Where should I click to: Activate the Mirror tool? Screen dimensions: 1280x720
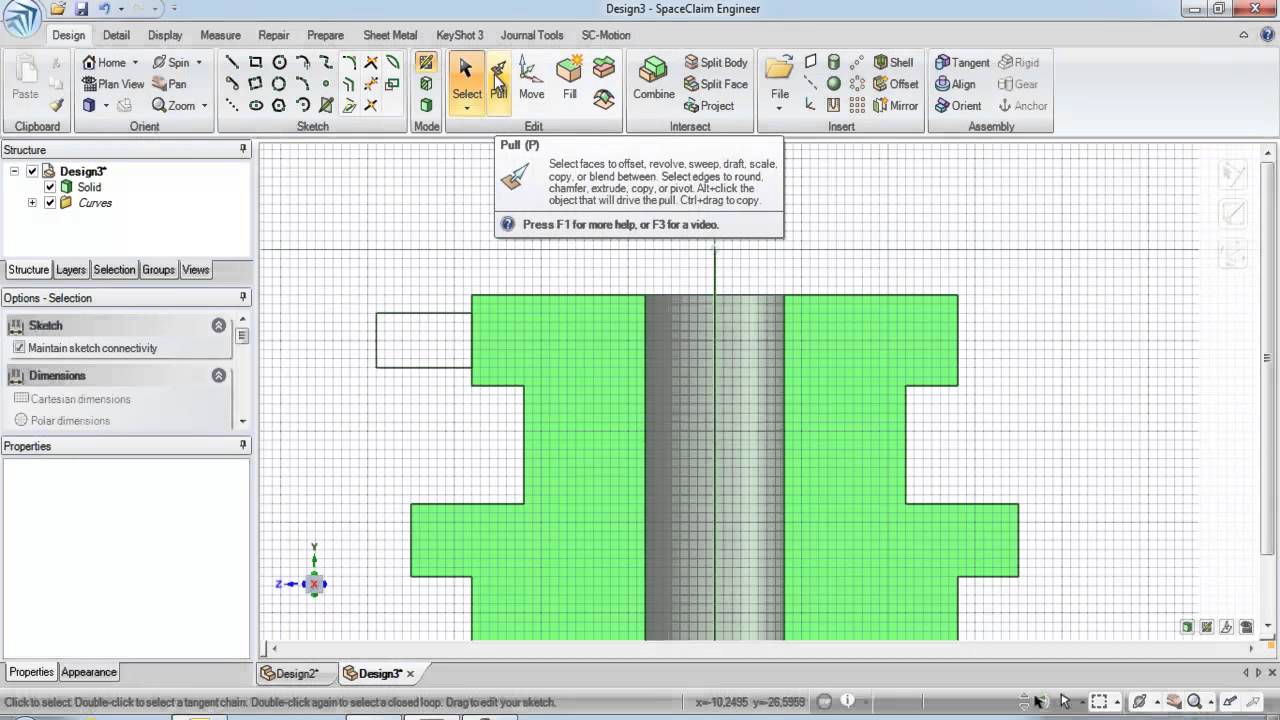(x=896, y=106)
